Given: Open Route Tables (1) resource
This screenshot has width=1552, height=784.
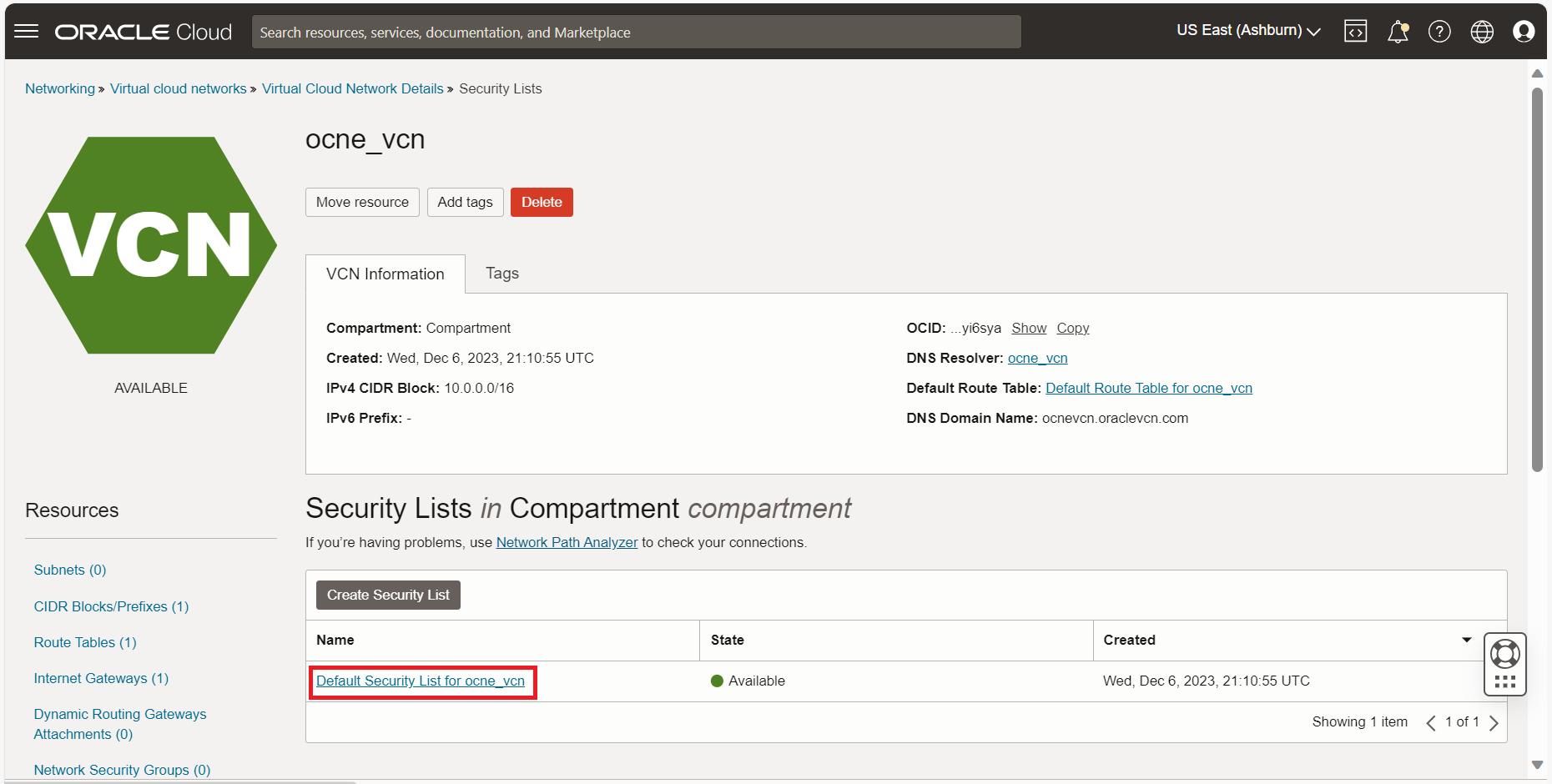Looking at the screenshot, I should coord(85,642).
